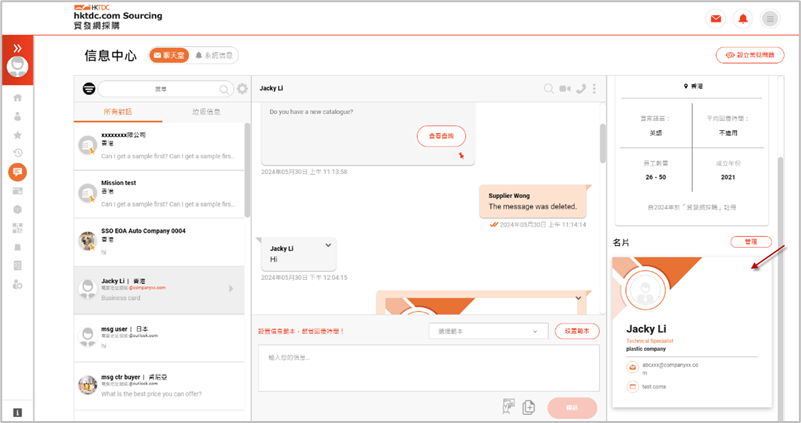Click the 'The message was deleted.' bubble
The image size is (801, 423).
(x=533, y=201)
